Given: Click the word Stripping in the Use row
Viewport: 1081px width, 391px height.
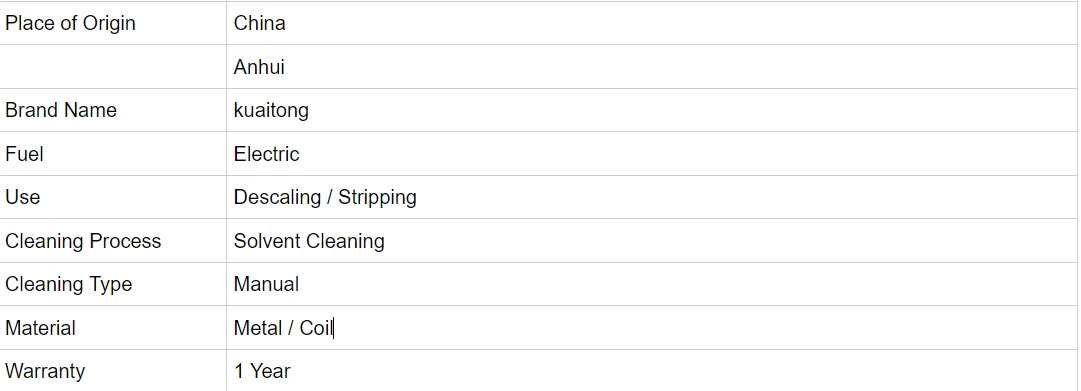Looking at the screenshot, I should tap(377, 197).
